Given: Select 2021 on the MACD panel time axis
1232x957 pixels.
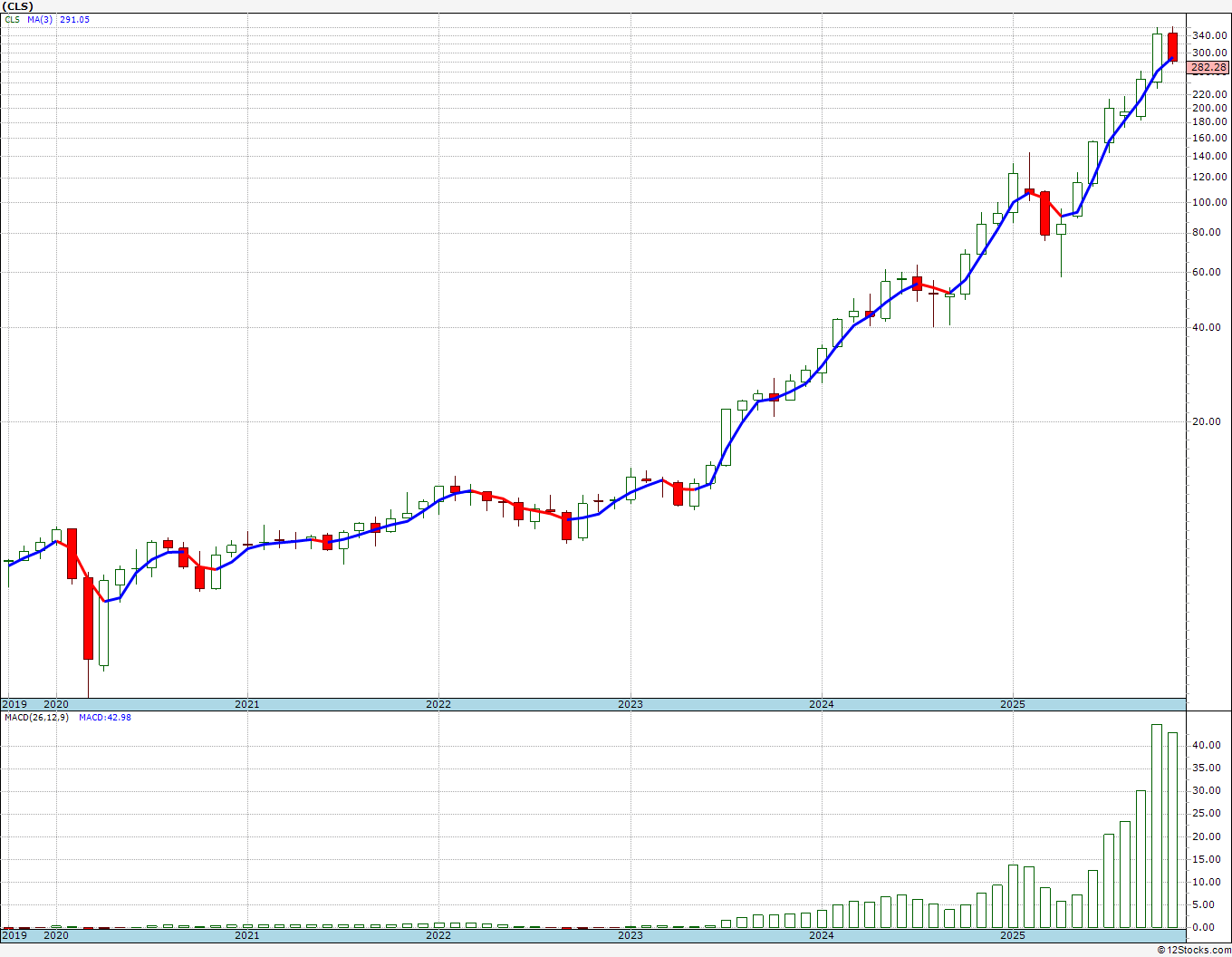Looking at the screenshot, I should (x=247, y=935).
